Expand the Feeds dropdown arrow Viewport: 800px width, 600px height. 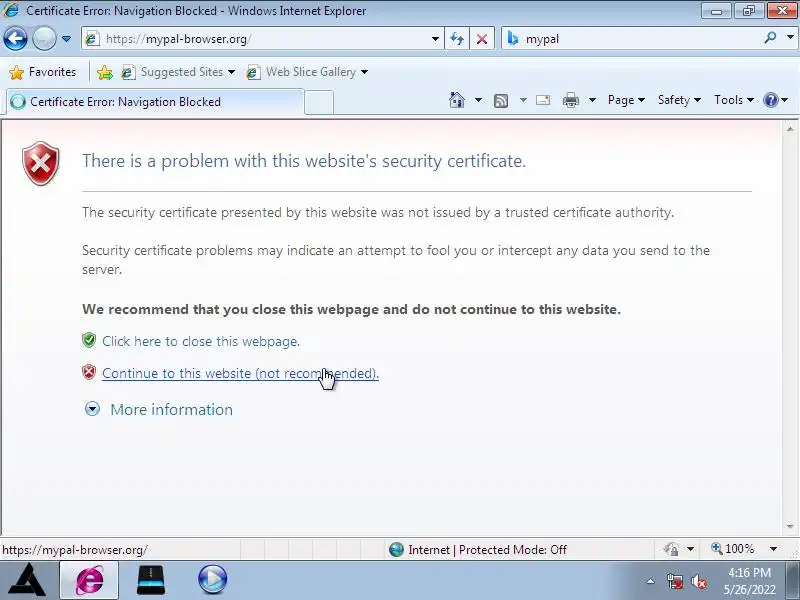pyautogui.click(x=523, y=100)
